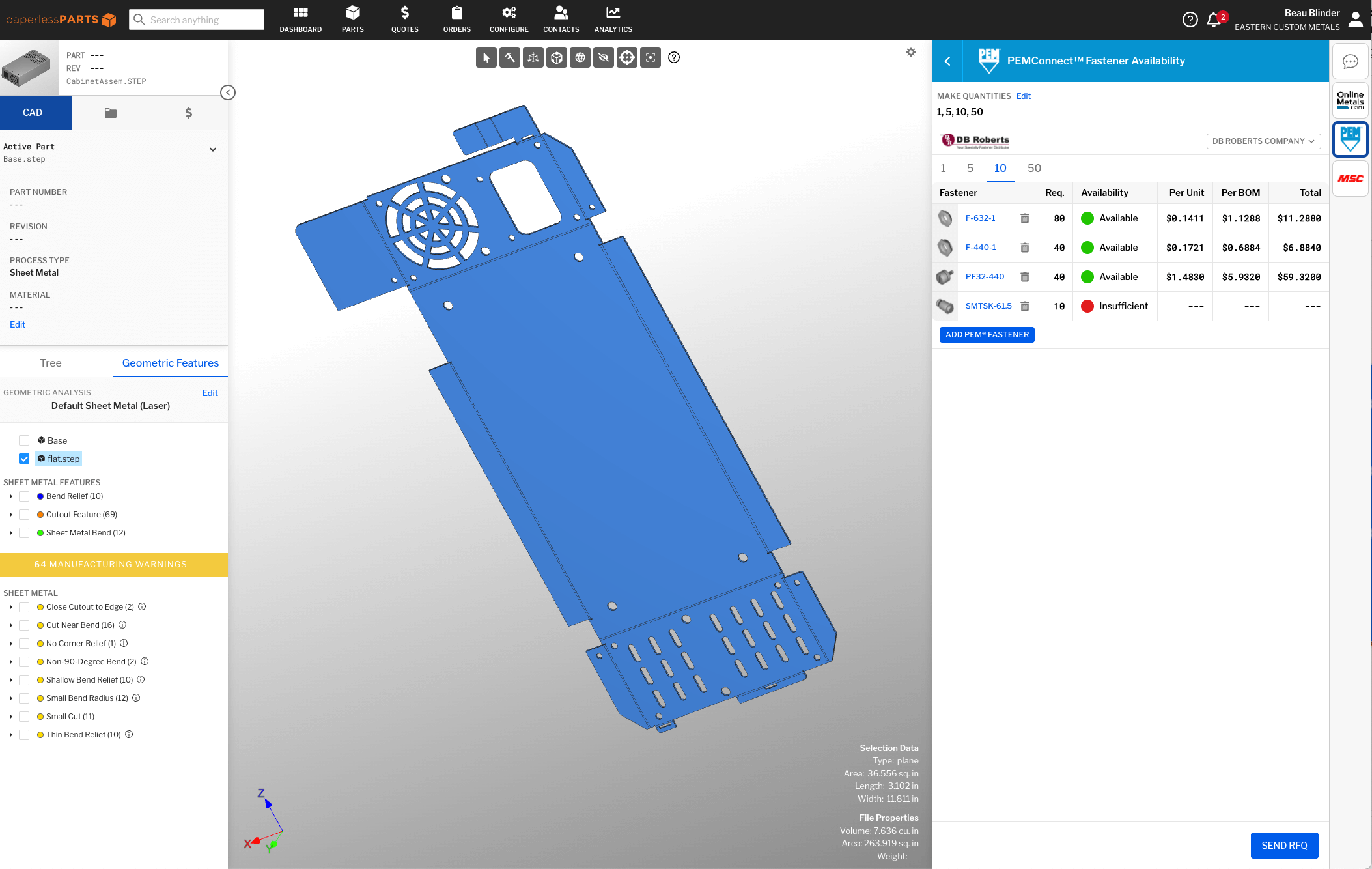Expand the Bend Relief (10) group
1372x869 pixels.
pos(10,496)
